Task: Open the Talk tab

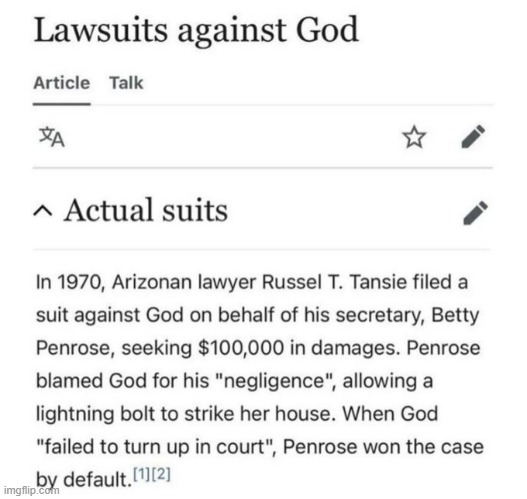Action: 126,83
